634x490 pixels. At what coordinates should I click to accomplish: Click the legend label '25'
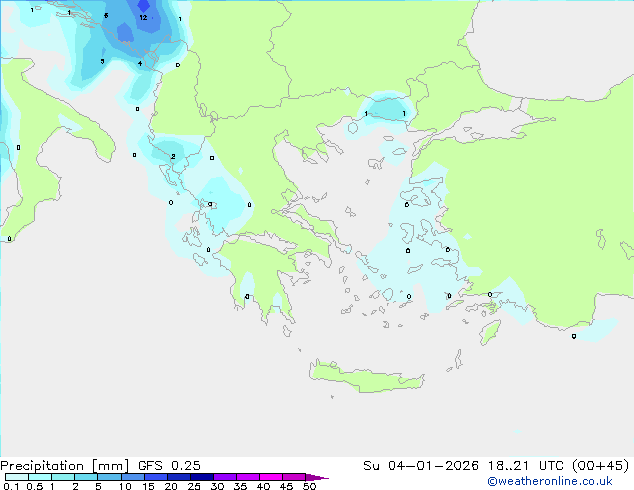194,486
